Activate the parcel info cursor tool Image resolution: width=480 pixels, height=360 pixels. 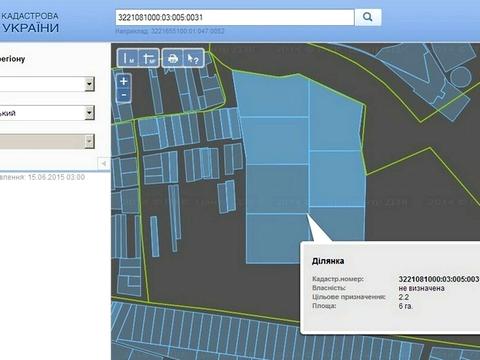193,58
